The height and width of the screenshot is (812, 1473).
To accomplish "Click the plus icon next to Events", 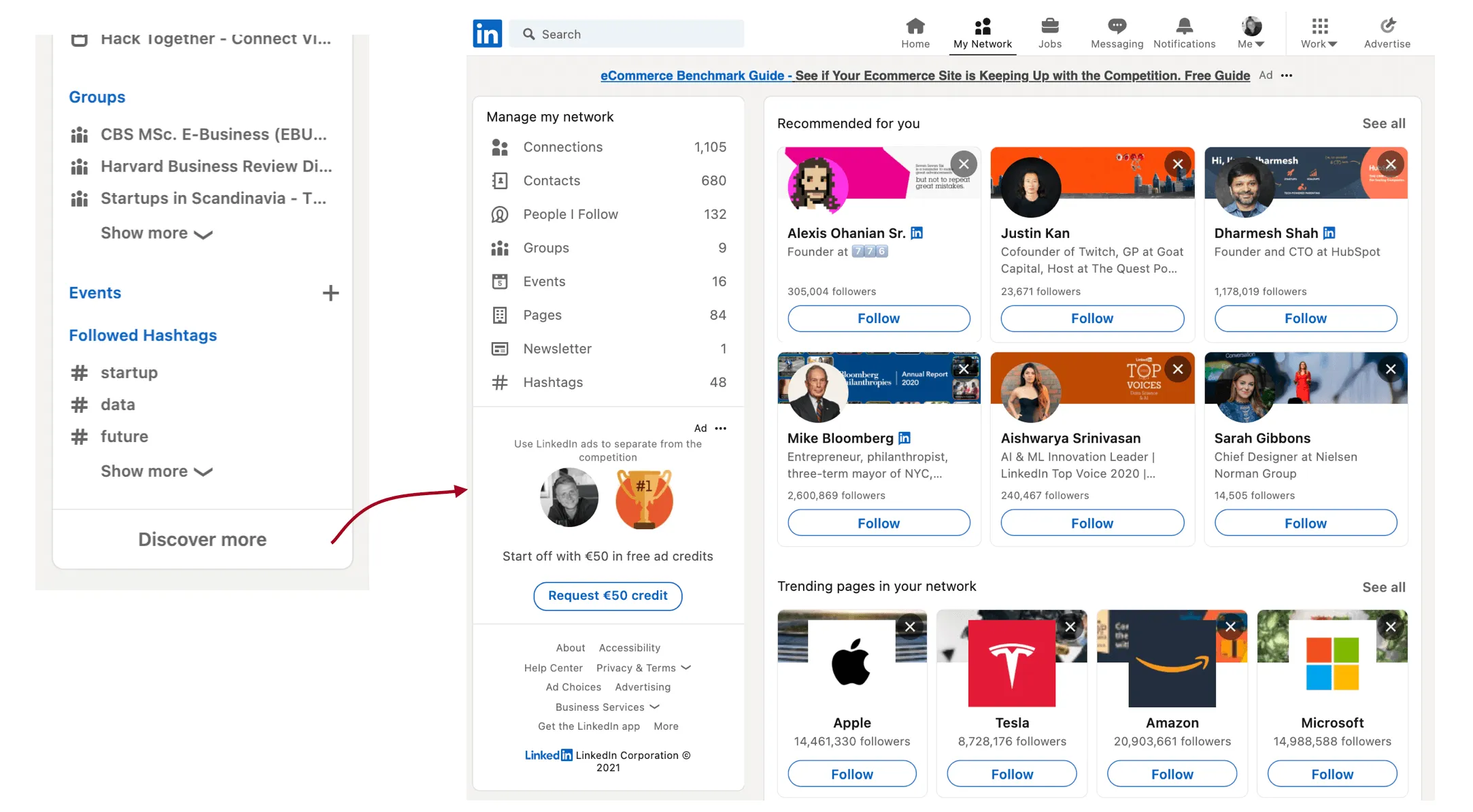I will click(331, 293).
